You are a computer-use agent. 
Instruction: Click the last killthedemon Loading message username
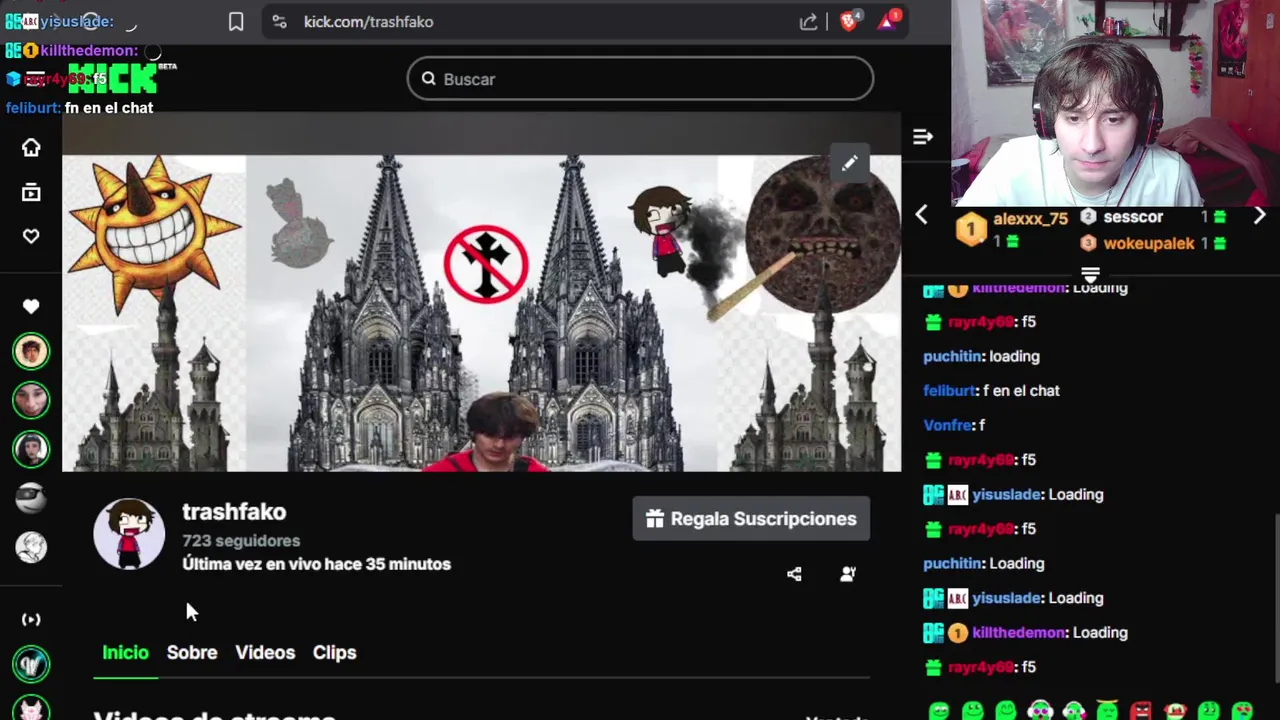(1018, 633)
